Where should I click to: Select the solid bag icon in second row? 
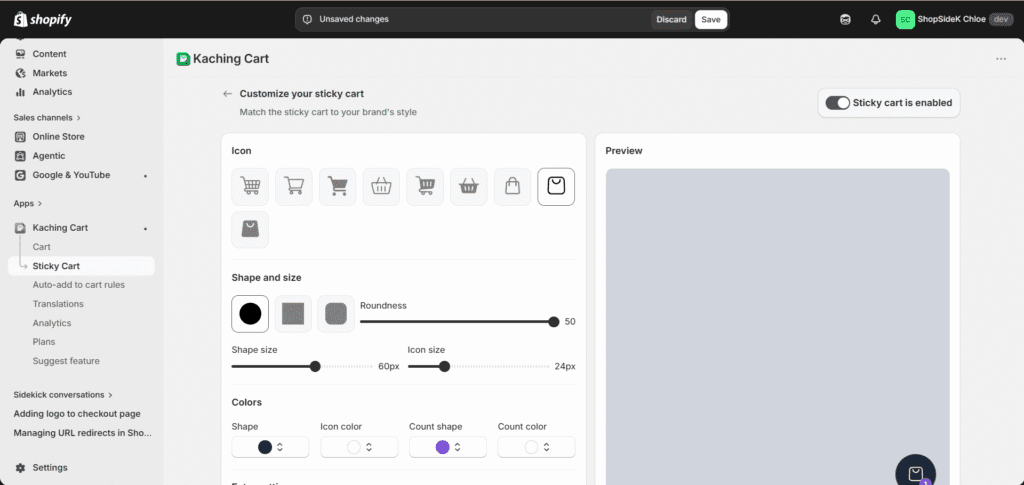tap(250, 230)
